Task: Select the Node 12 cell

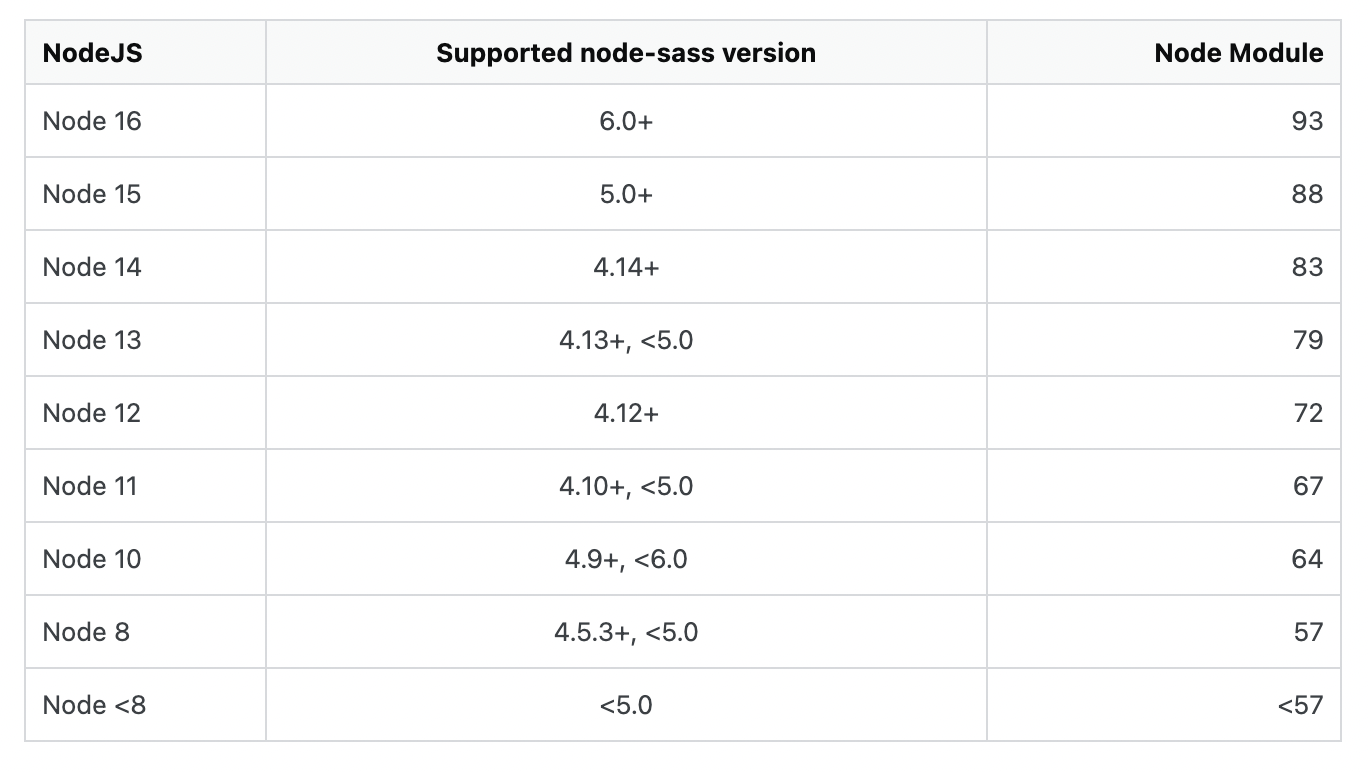Action: pyautogui.click(x=145, y=413)
